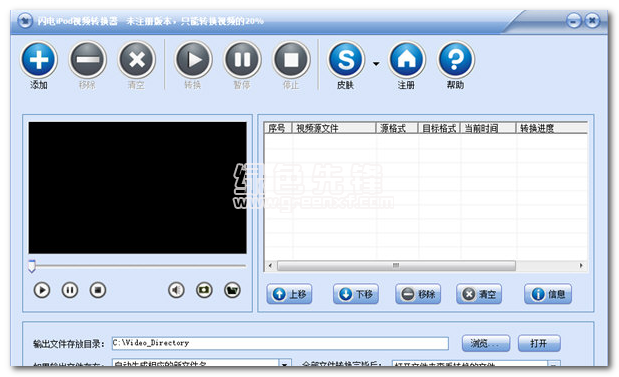Mute audio with the speaker icon
The height and width of the screenshot is (377, 619).
176,290
